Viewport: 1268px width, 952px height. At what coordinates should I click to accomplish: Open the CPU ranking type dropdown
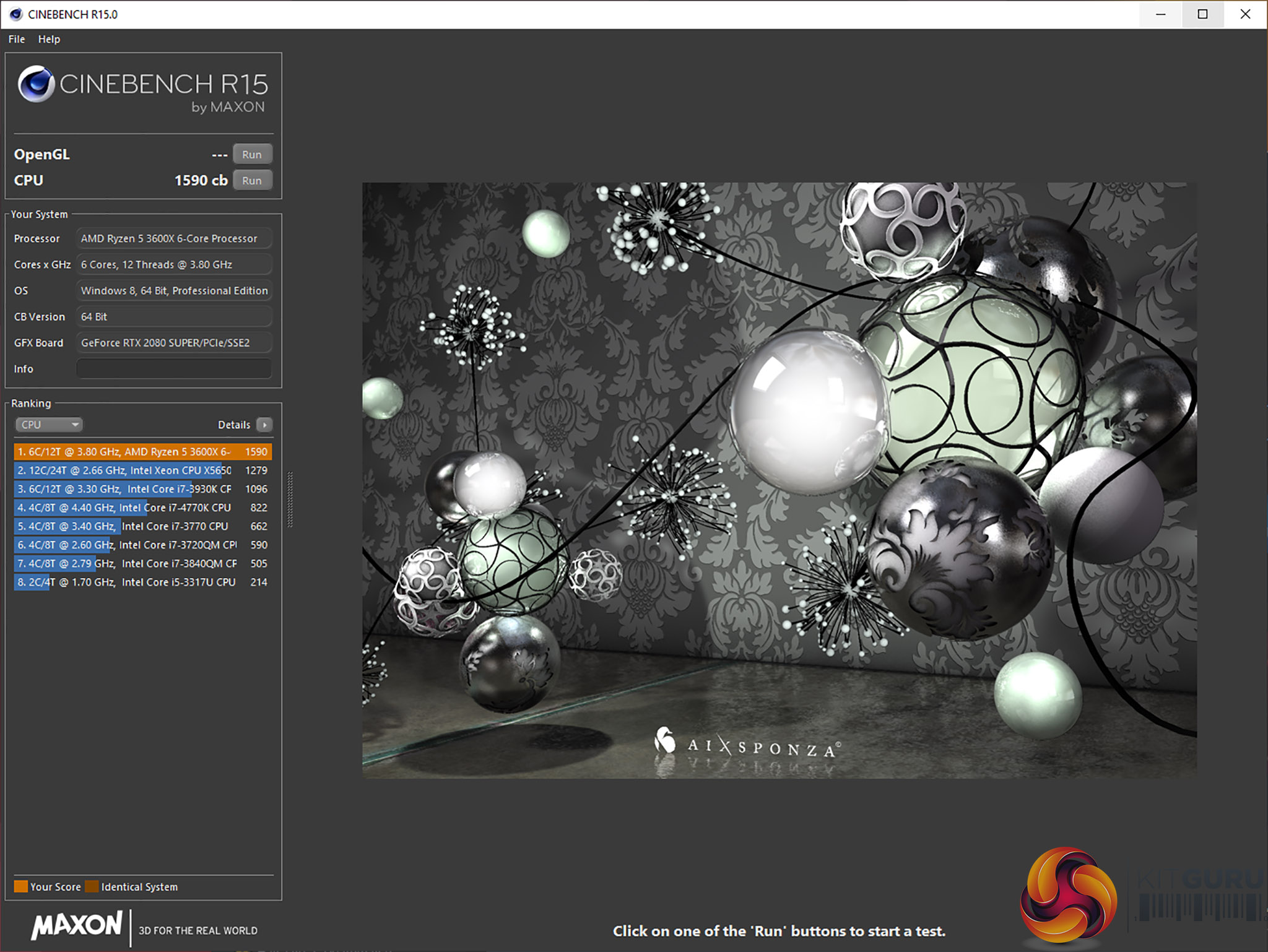[49, 425]
